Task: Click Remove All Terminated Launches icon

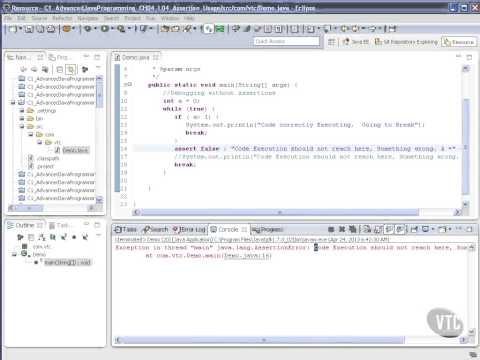Action: (x=352, y=229)
